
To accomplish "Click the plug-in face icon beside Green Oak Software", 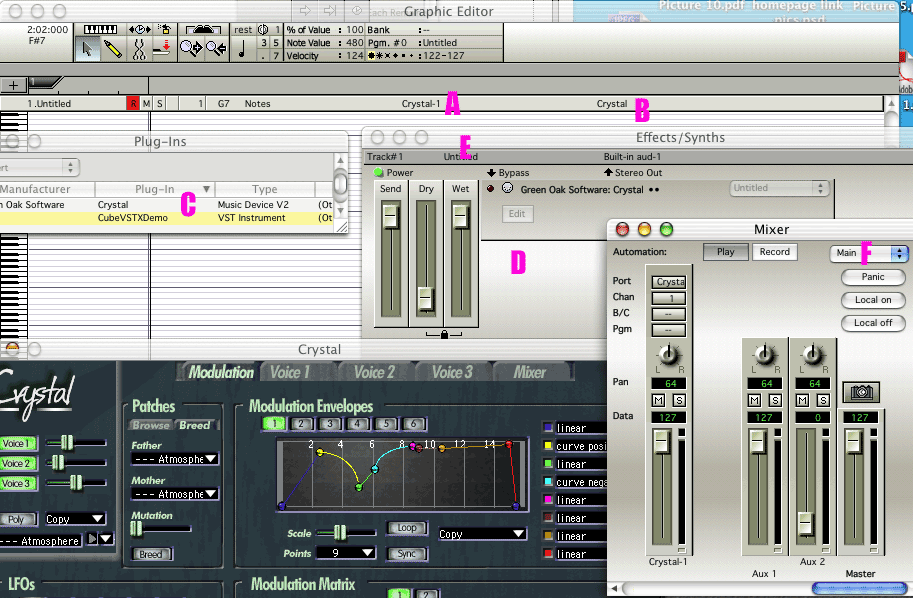I will point(508,188).
